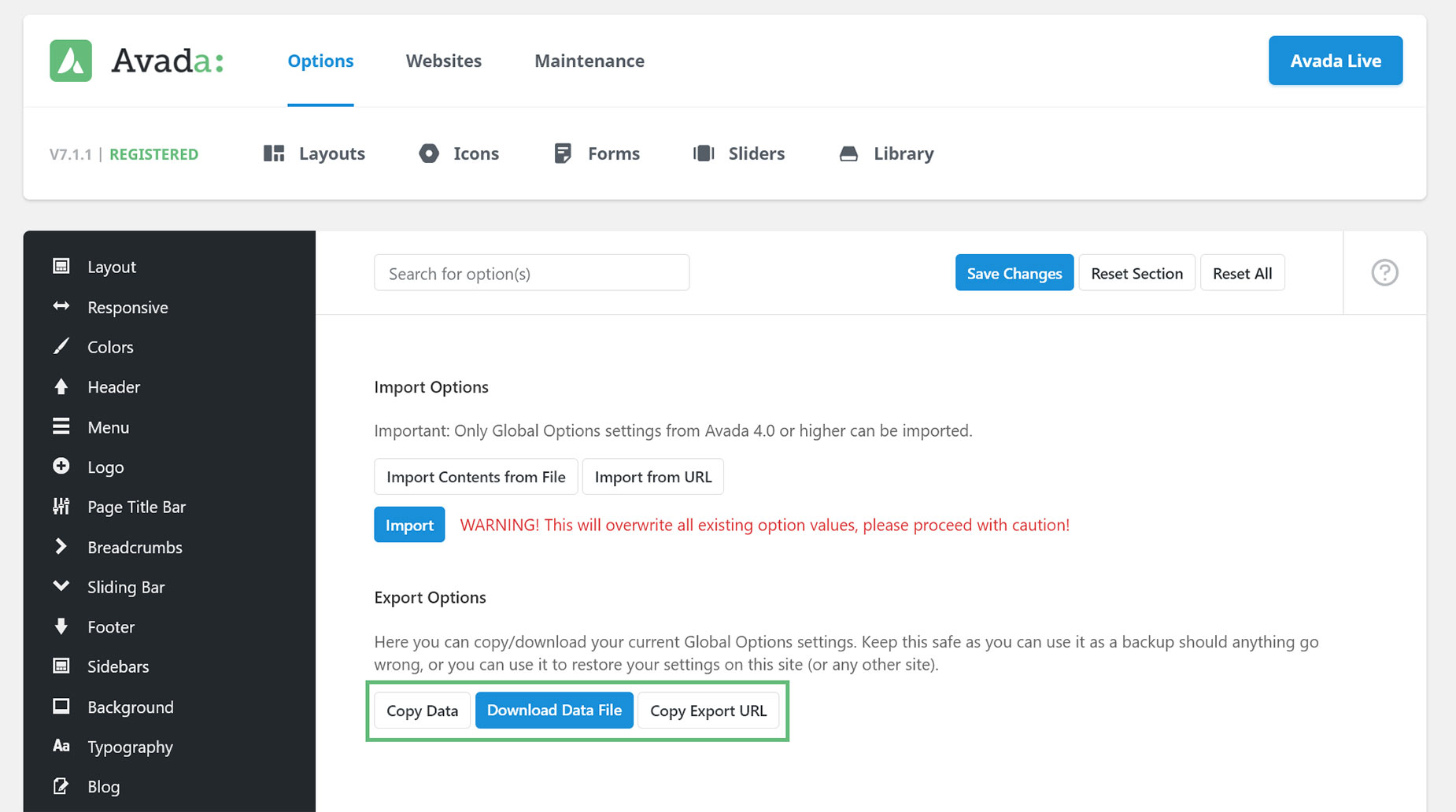The width and height of the screenshot is (1456, 812).
Task: Select Header in the sidebar
Action: [x=113, y=387]
